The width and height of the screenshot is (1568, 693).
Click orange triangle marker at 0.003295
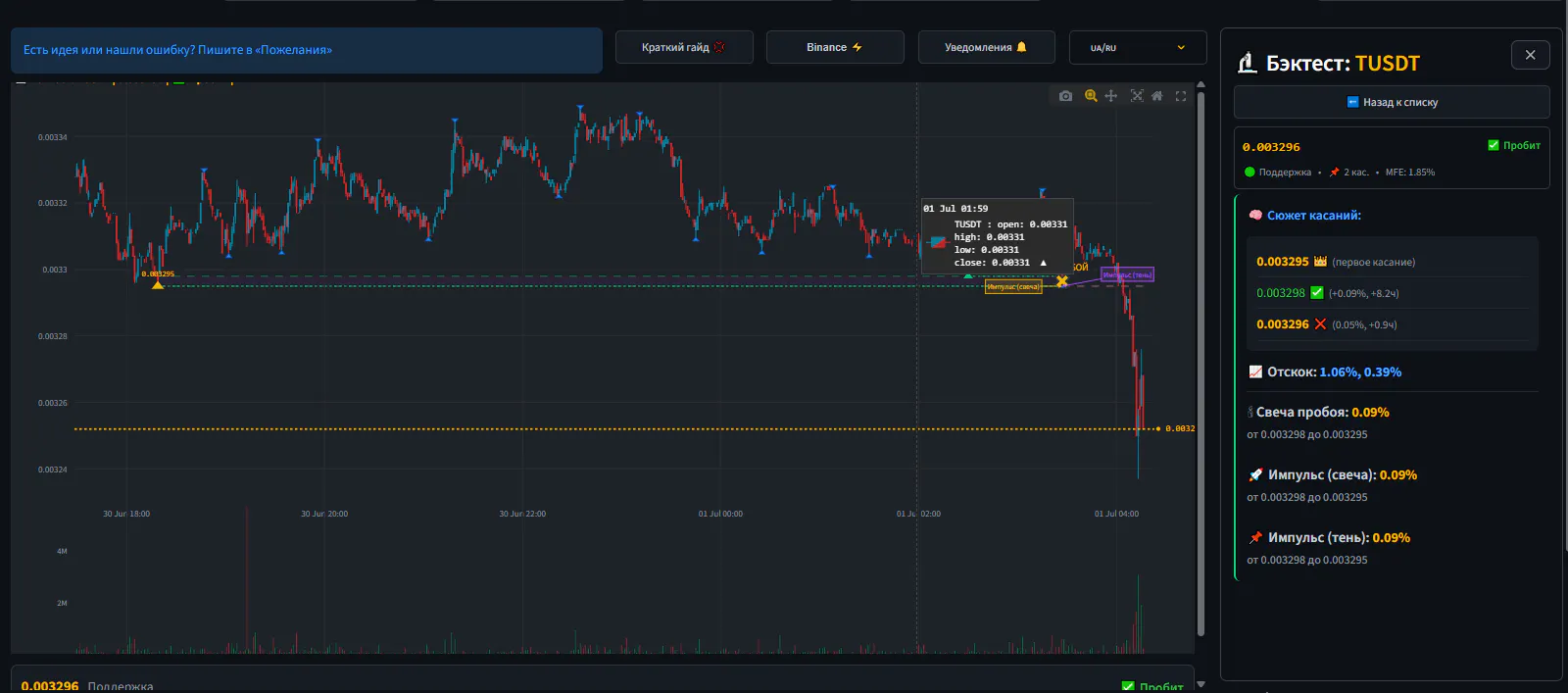[x=157, y=284]
